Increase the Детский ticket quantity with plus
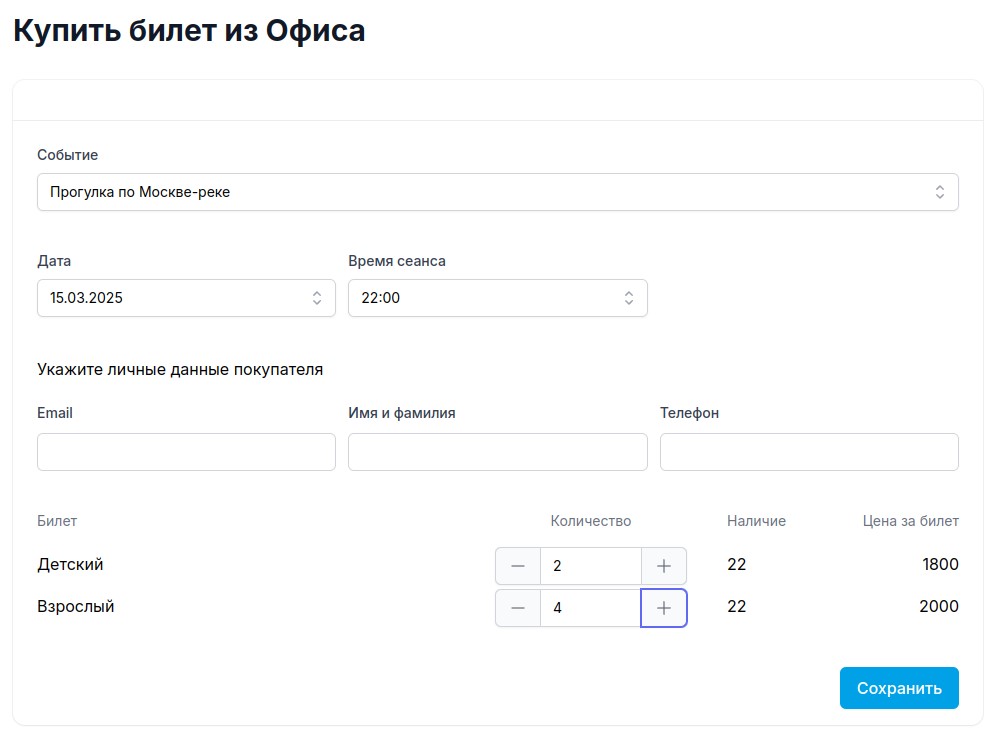995x736 pixels. coord(663,565)
